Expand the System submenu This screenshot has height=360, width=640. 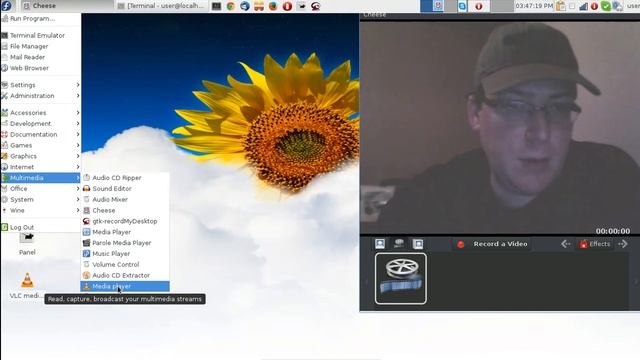point(41,200)
